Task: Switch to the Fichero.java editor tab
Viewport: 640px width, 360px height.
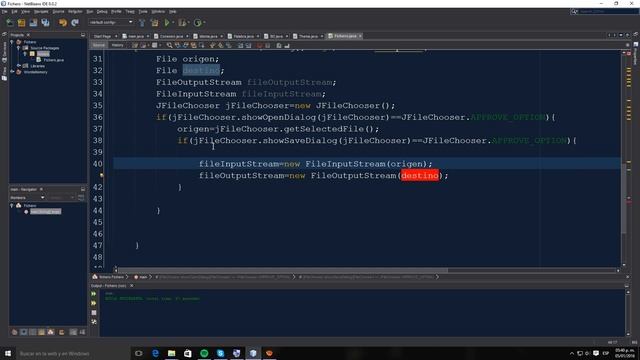Action: tap(345, 36)
